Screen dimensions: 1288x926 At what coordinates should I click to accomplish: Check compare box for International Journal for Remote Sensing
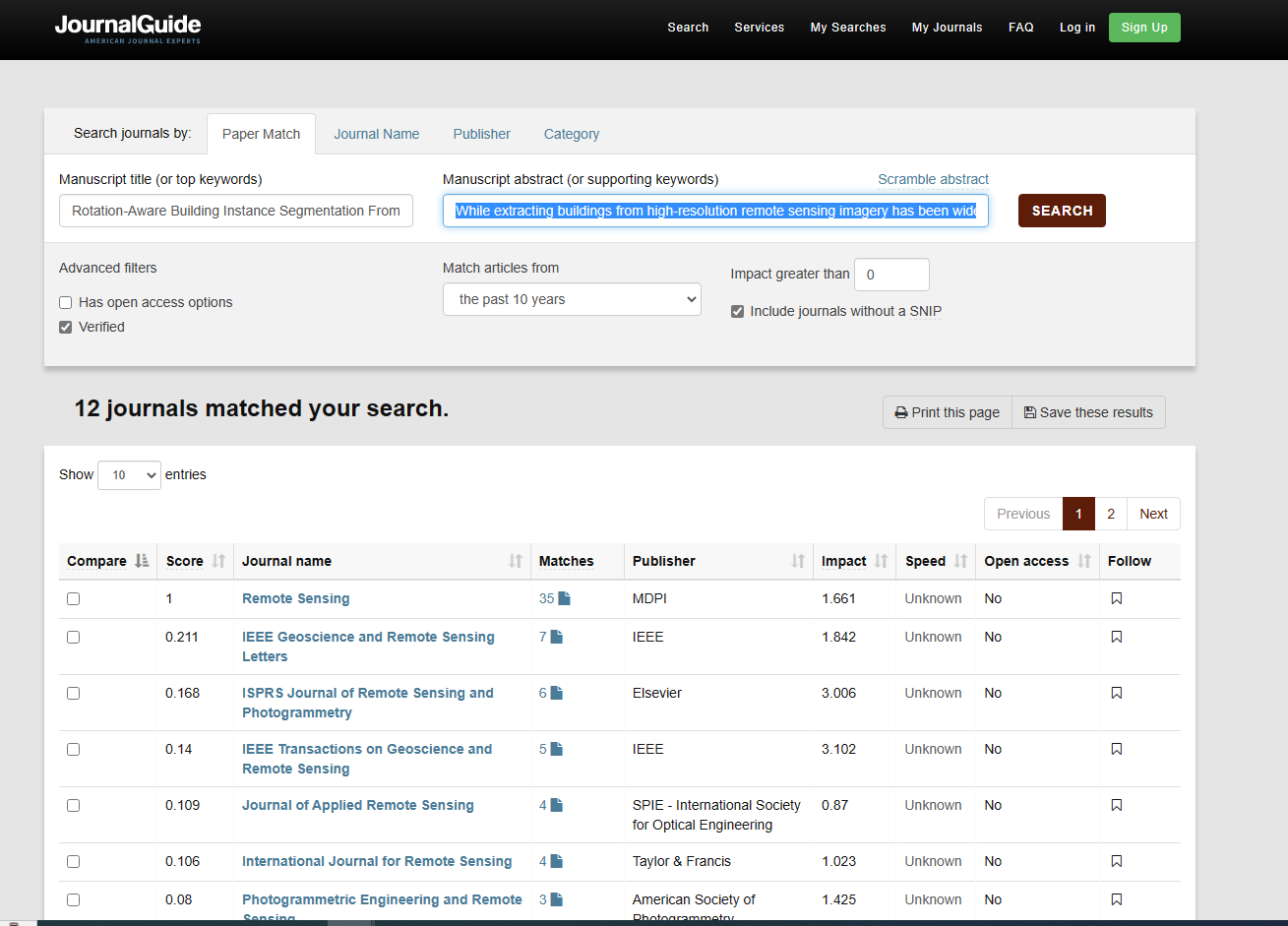tap(73, 861)
